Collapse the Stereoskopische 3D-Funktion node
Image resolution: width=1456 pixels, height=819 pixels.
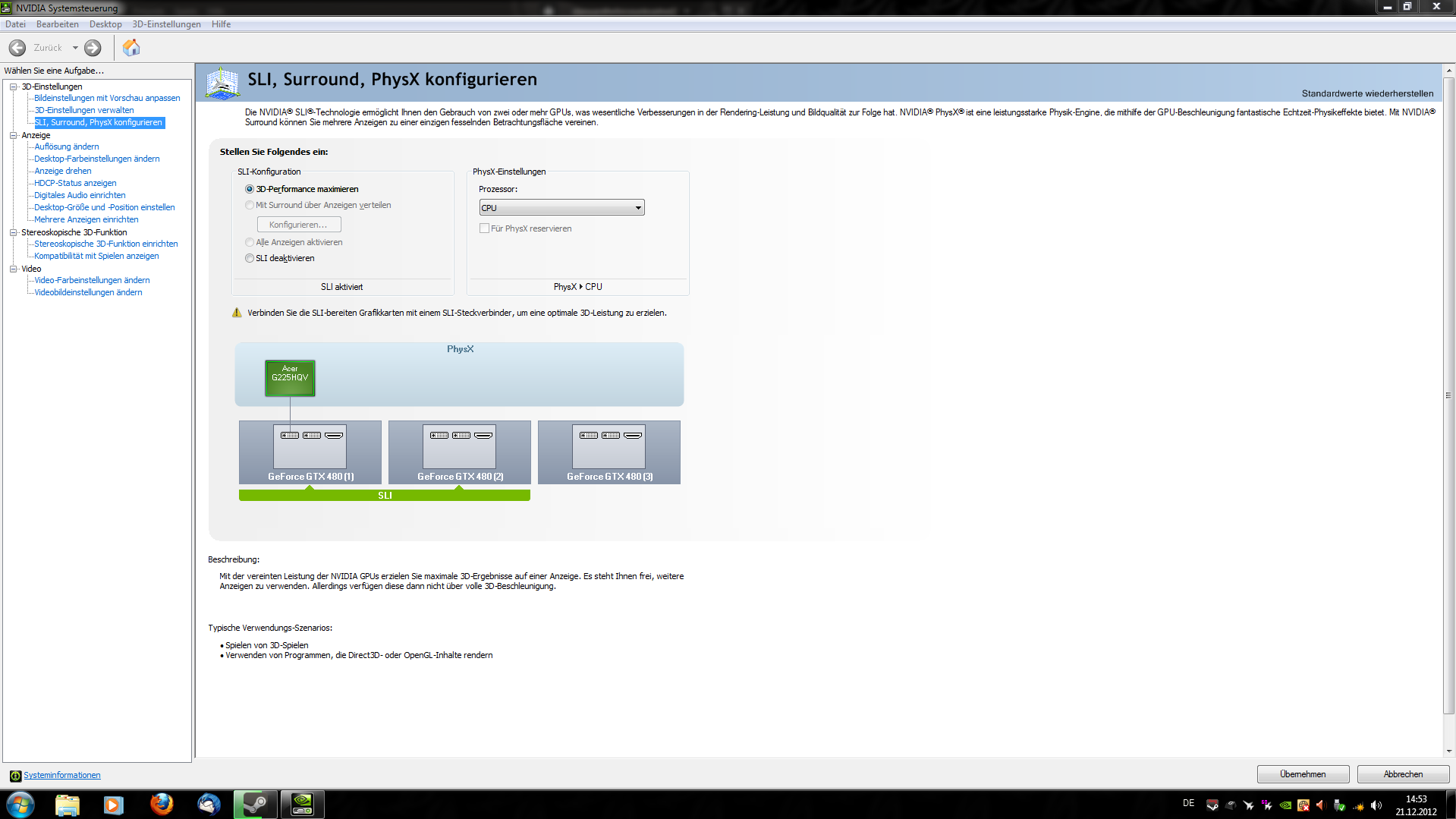(x=13, y=232)
